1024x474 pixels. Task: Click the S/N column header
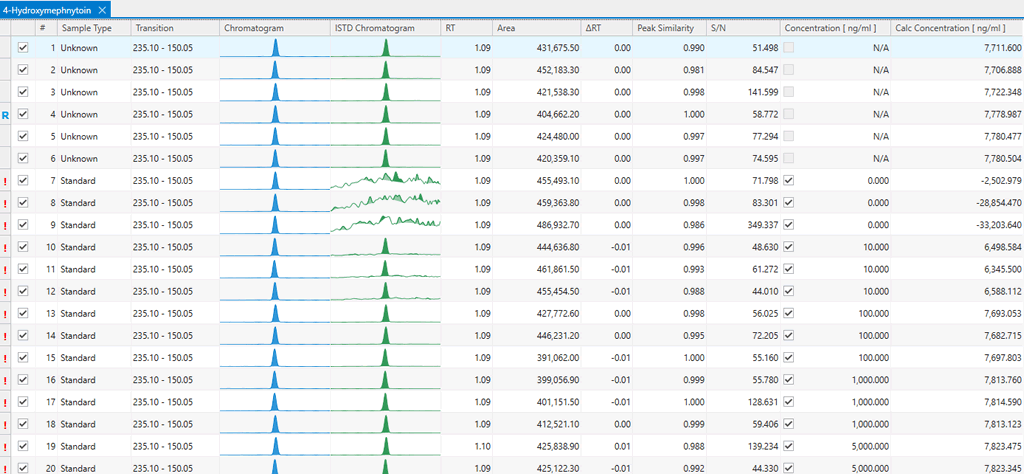pos(743,28)
